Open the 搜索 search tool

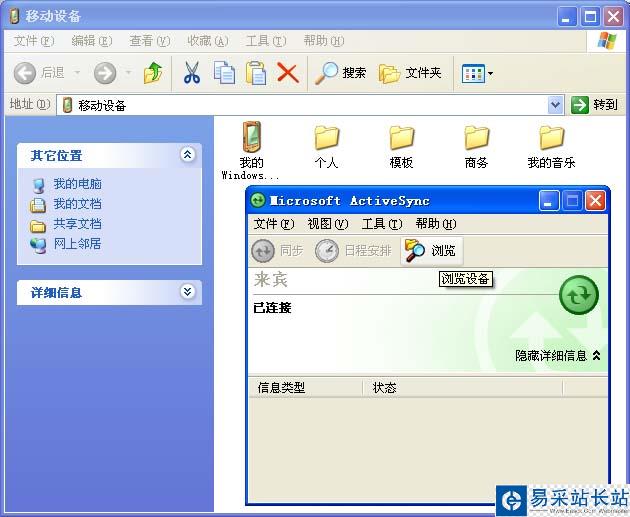pyautogui.click(x=340, y=73)
